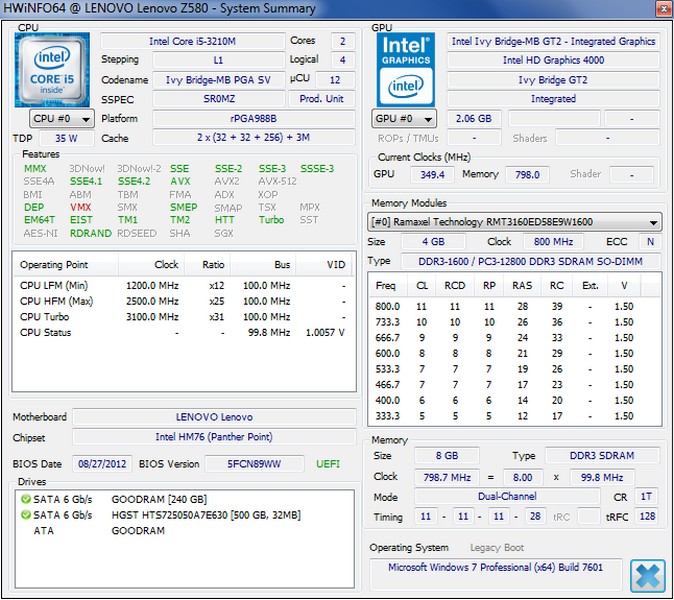Click the 2.06 GB GPU memory value
This screenshot has width=674, height=600.
point(474,119)
